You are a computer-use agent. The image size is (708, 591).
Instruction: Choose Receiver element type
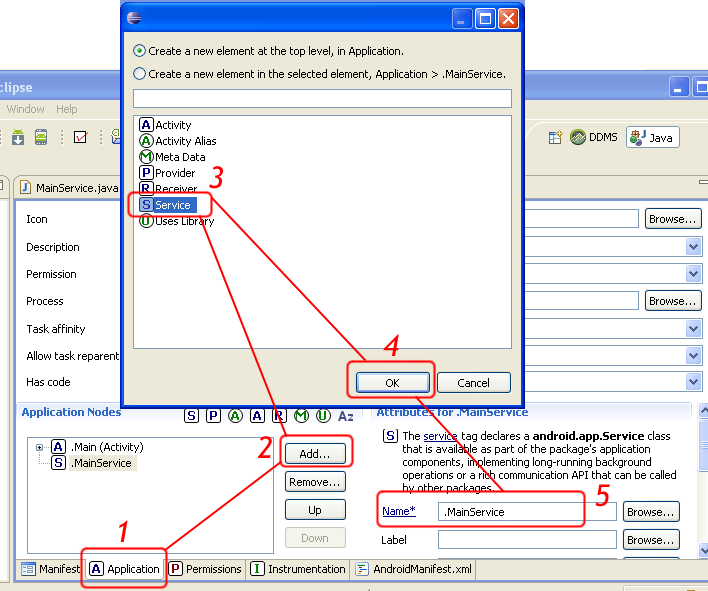(x=168, y=188)
